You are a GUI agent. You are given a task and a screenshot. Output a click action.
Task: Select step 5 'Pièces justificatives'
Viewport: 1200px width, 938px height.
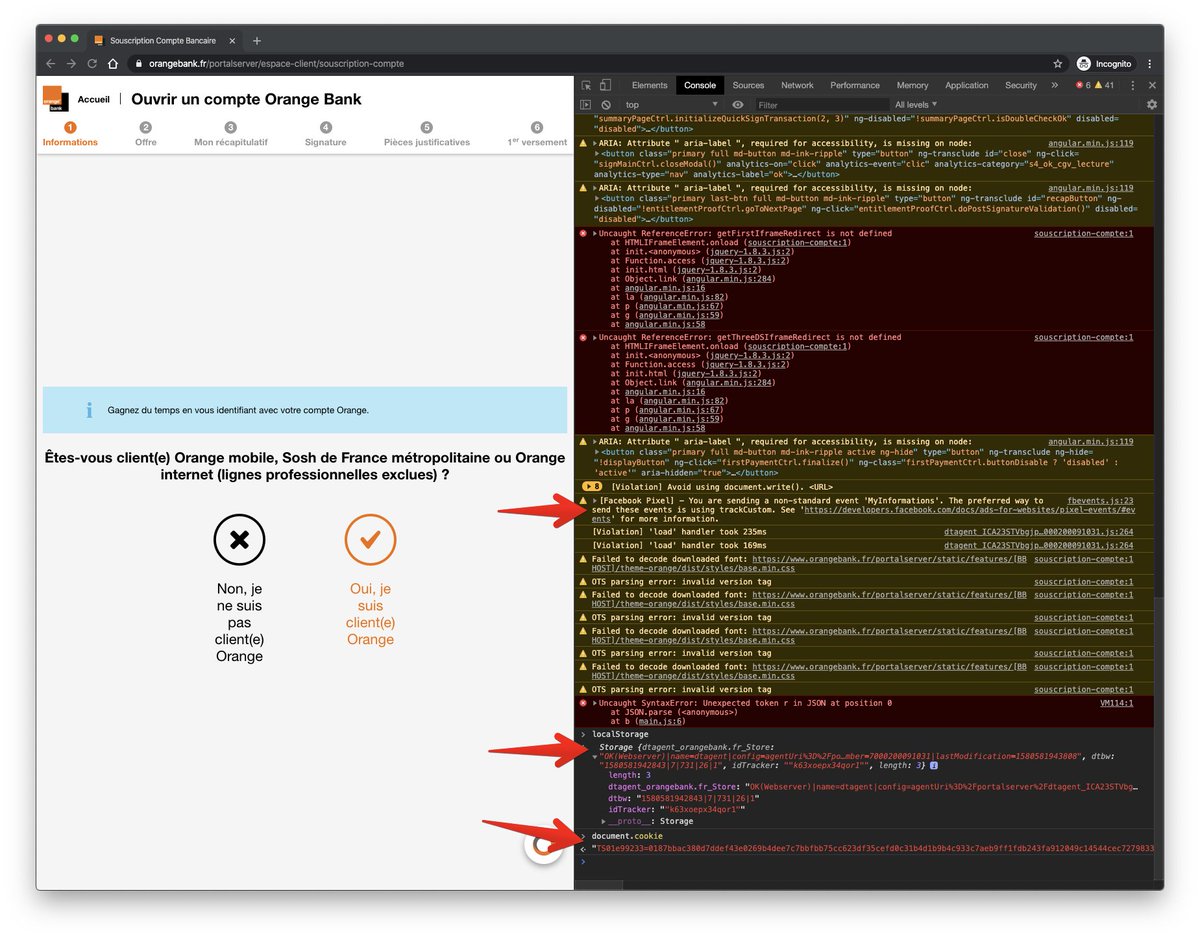click(427, 134)
